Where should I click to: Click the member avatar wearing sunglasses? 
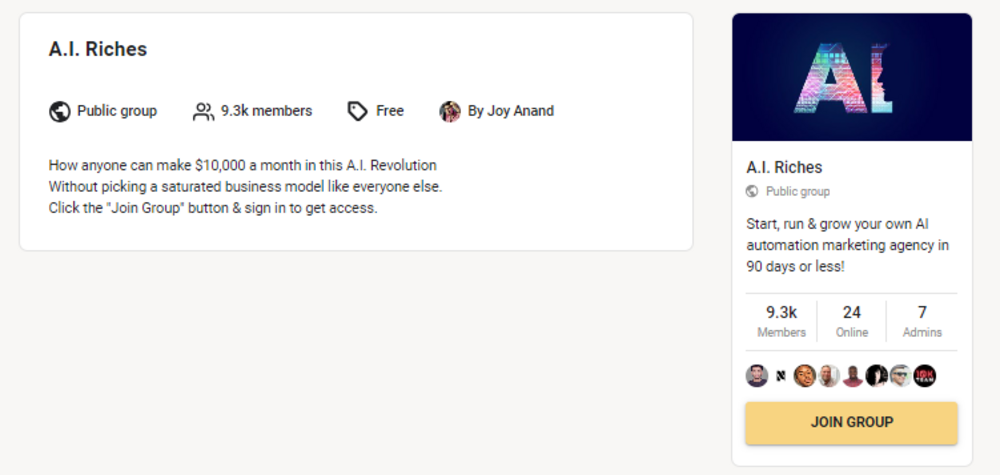click(901, 376)
